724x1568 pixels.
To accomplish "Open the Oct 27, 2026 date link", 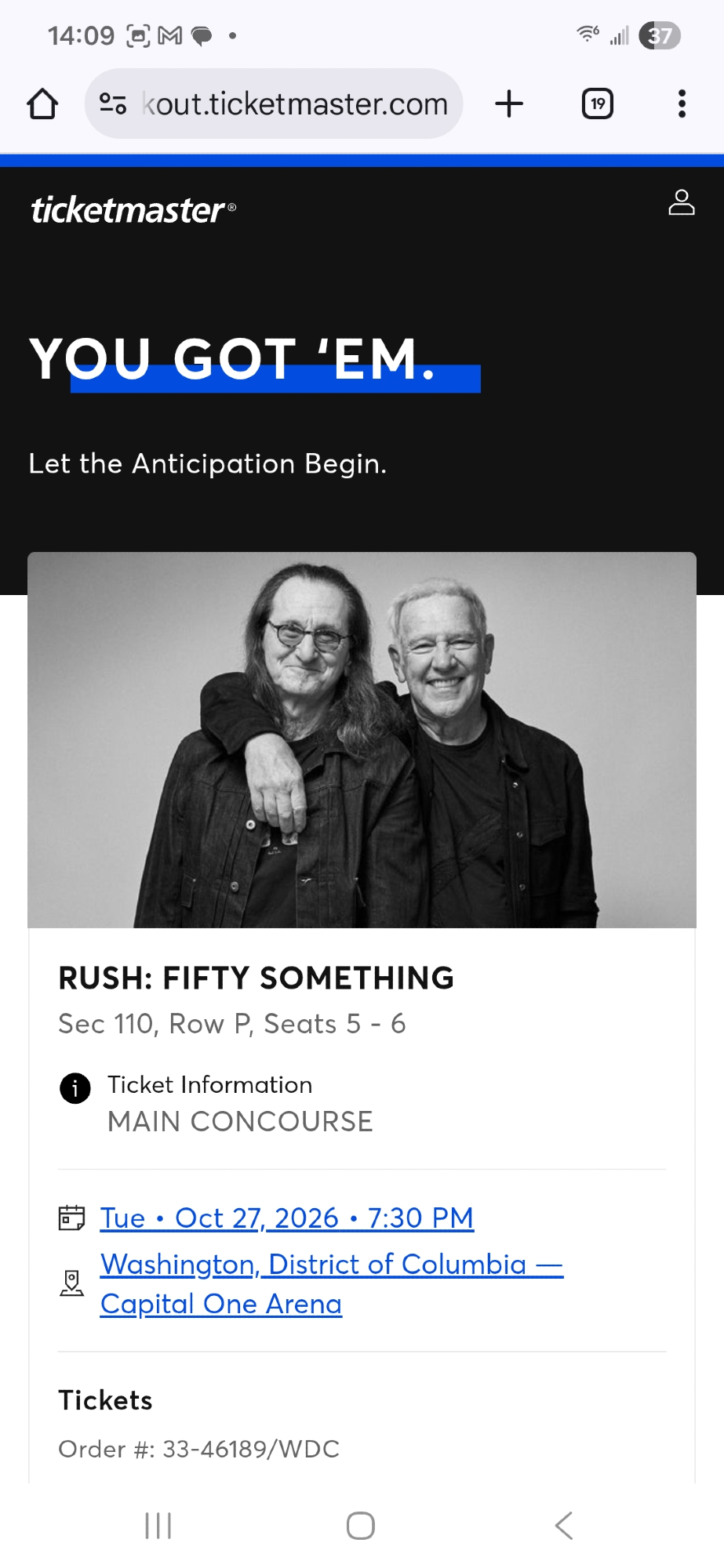I will tap(286, 1218).
